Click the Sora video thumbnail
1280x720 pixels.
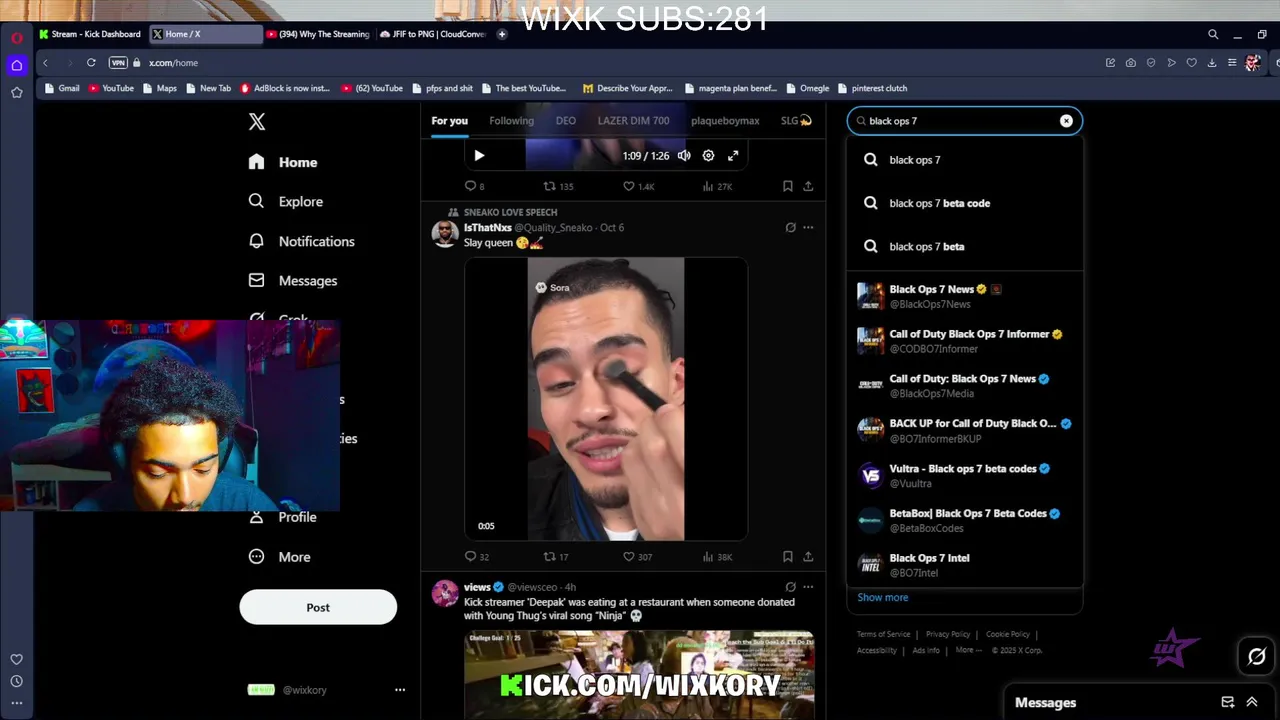coord(606,399)
